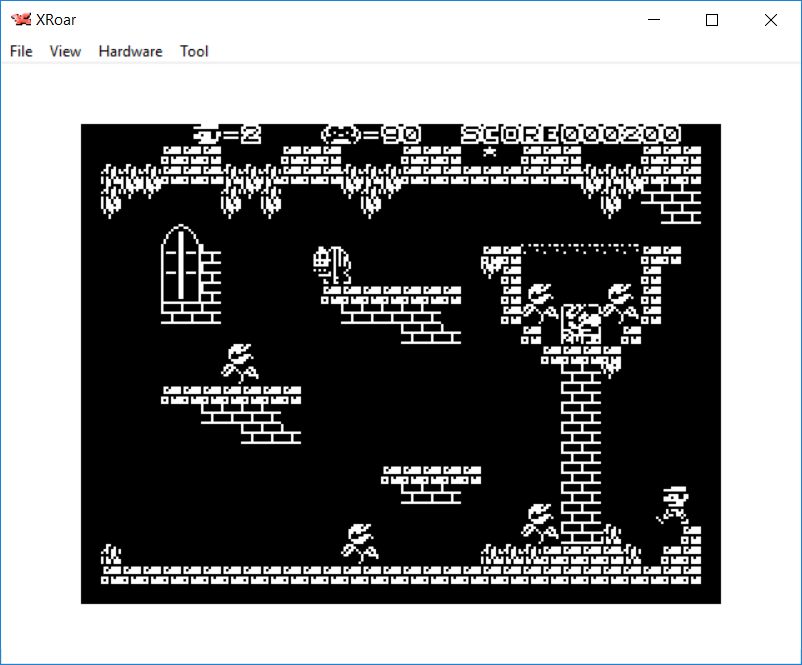Click the plant on the floor center
Image resolution: width=802 pixels, height=665 pixels.
coord(359,543)
